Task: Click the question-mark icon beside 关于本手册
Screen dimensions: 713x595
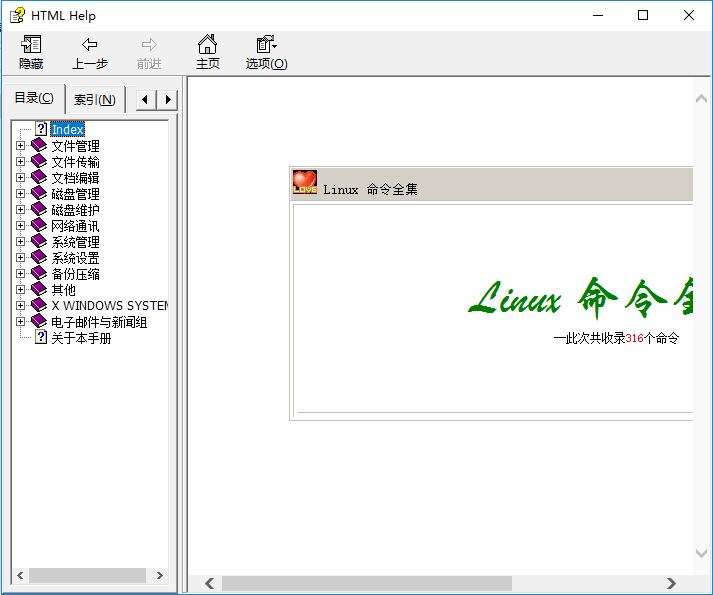Action: coord(41,338)
